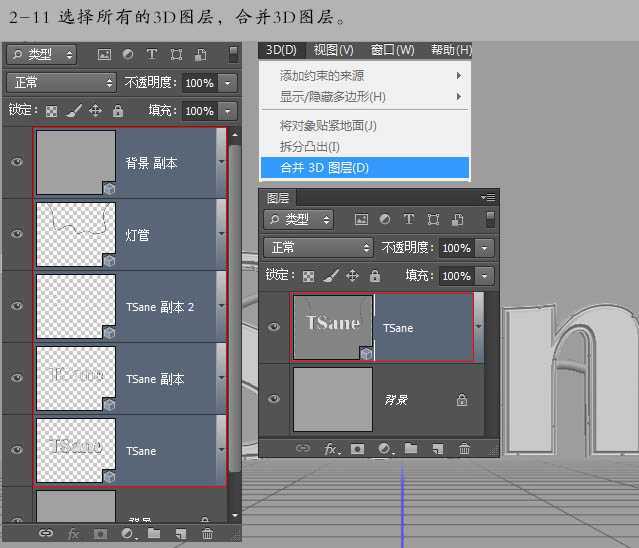
Task: Click merged TSane layer thumbnail in right panel
Action: (x=333, y=327)
